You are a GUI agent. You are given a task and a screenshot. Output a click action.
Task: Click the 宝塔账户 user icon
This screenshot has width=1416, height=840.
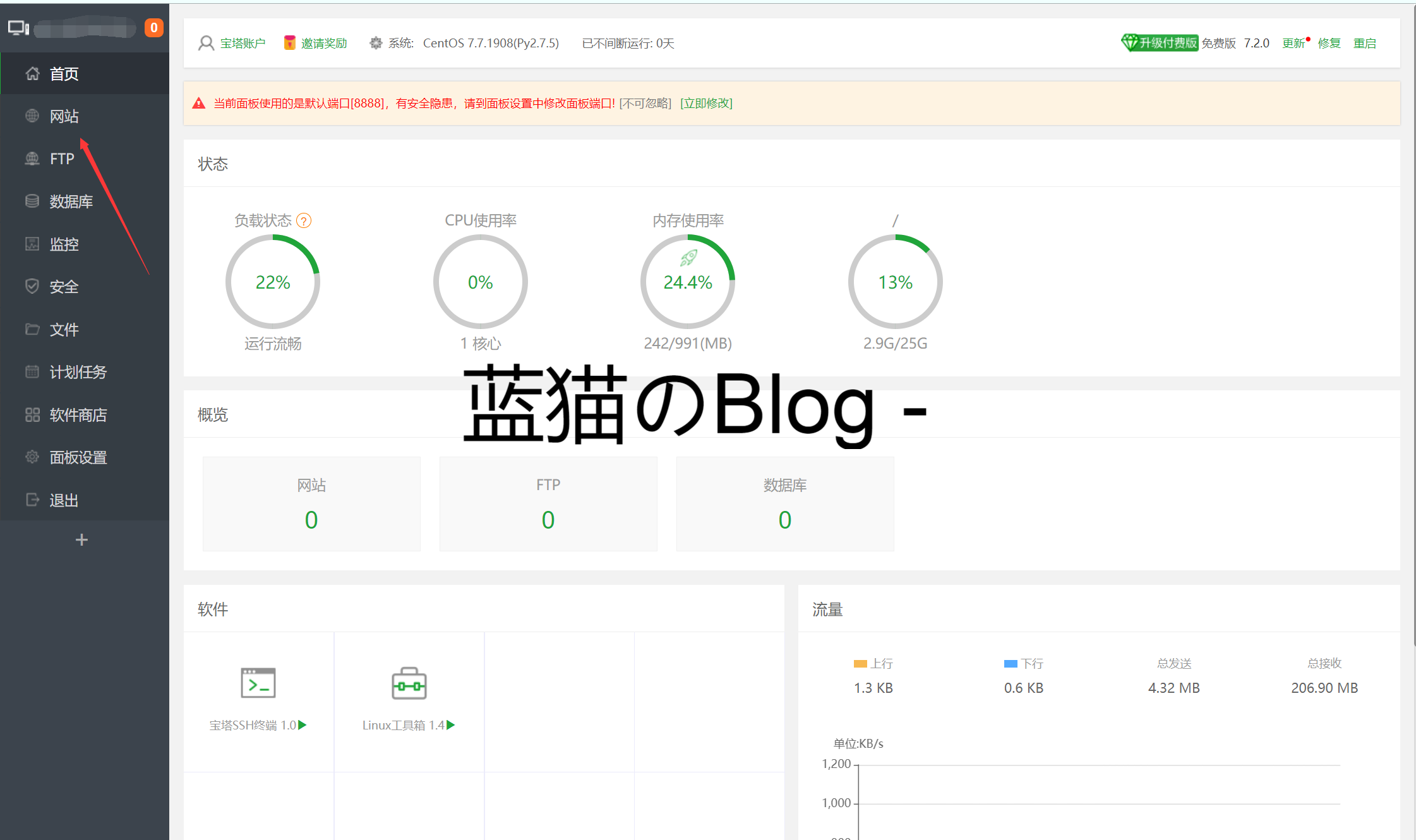coord(206,43)
